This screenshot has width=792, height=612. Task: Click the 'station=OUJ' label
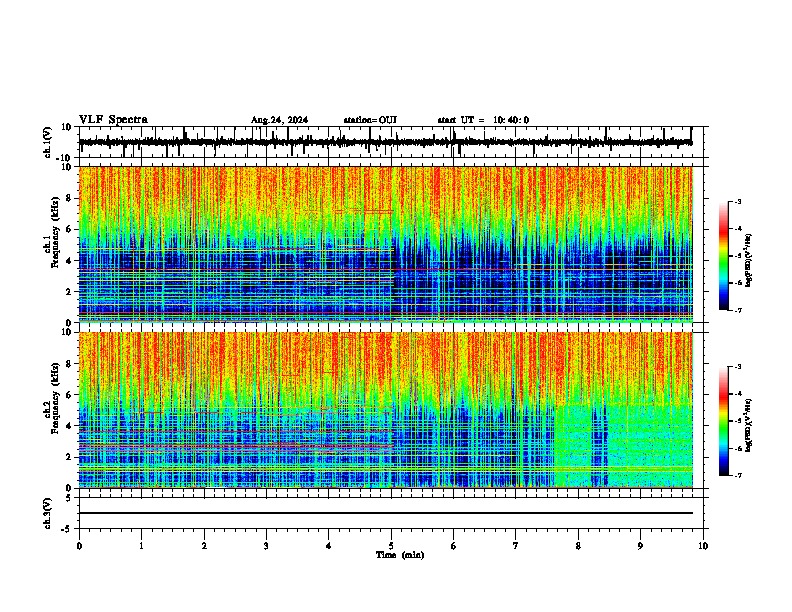[370, 120]
